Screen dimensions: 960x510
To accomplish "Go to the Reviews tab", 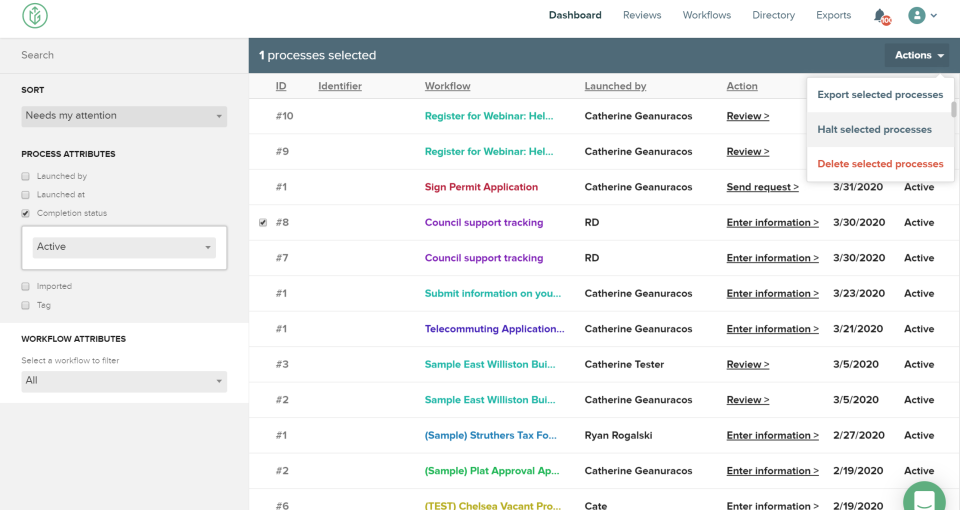I will (x=642, y=15).
